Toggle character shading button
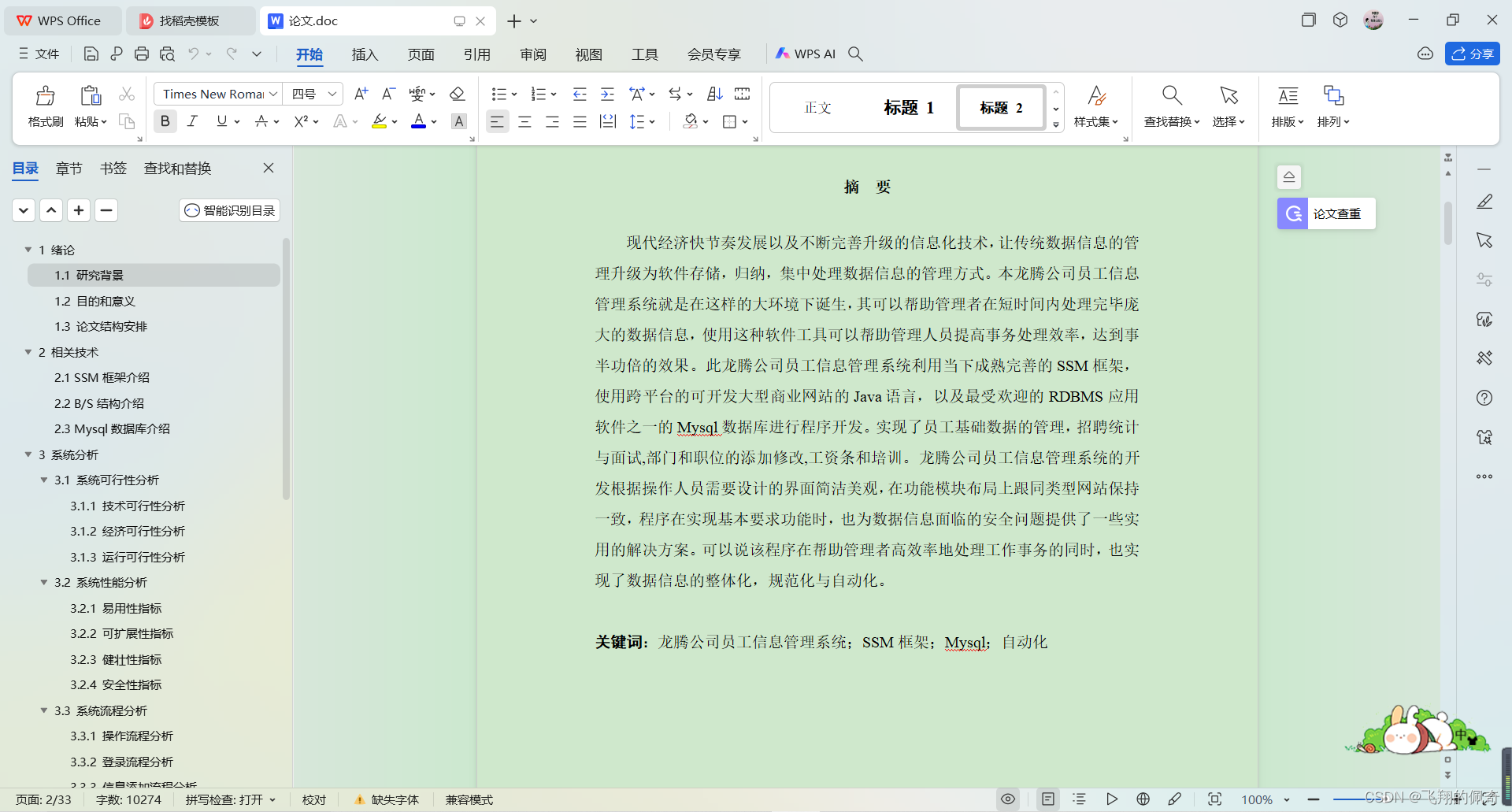 (459, 121)
